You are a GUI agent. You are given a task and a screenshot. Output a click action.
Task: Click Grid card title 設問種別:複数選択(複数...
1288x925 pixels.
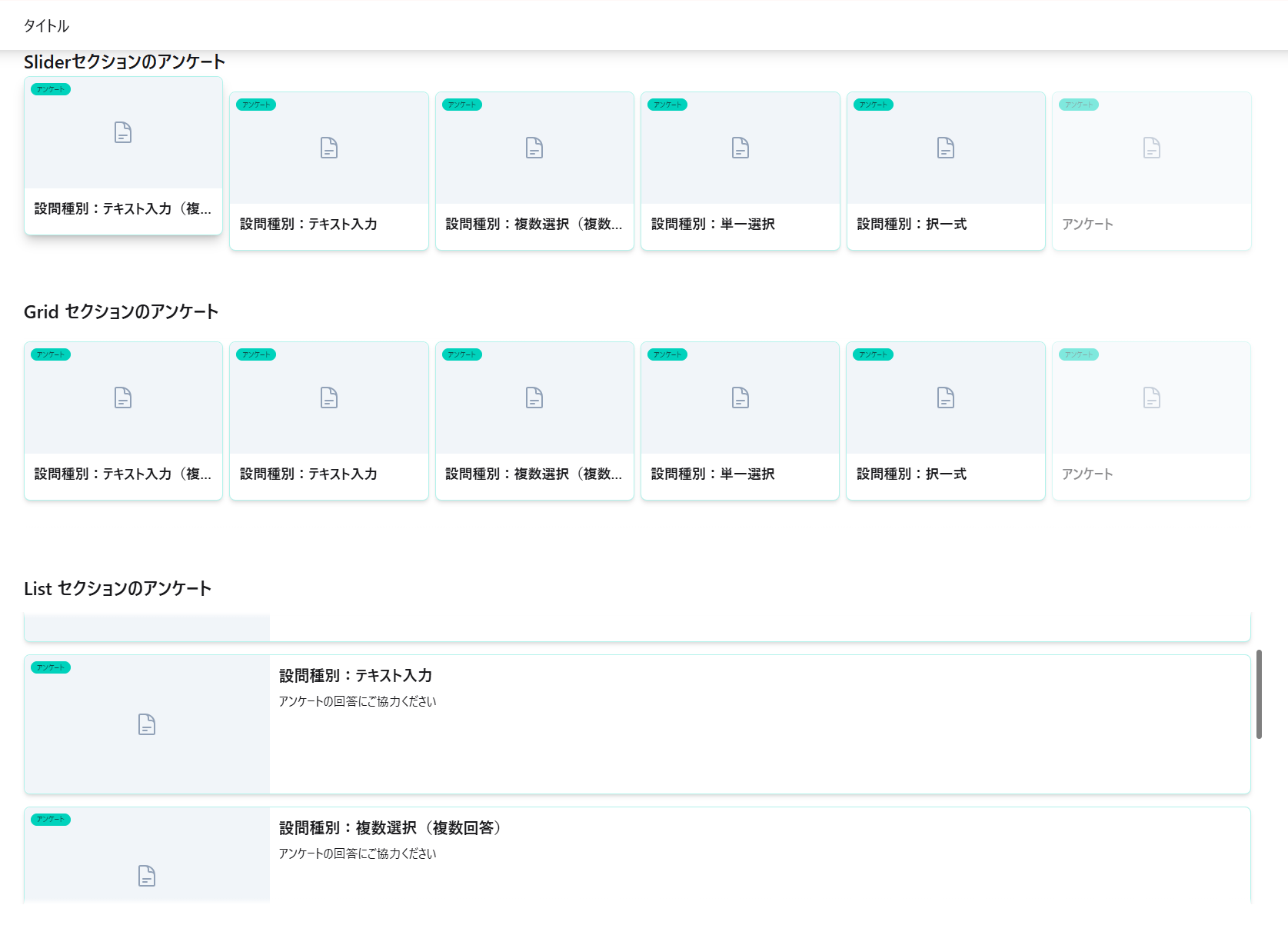(x=534, y=474)
